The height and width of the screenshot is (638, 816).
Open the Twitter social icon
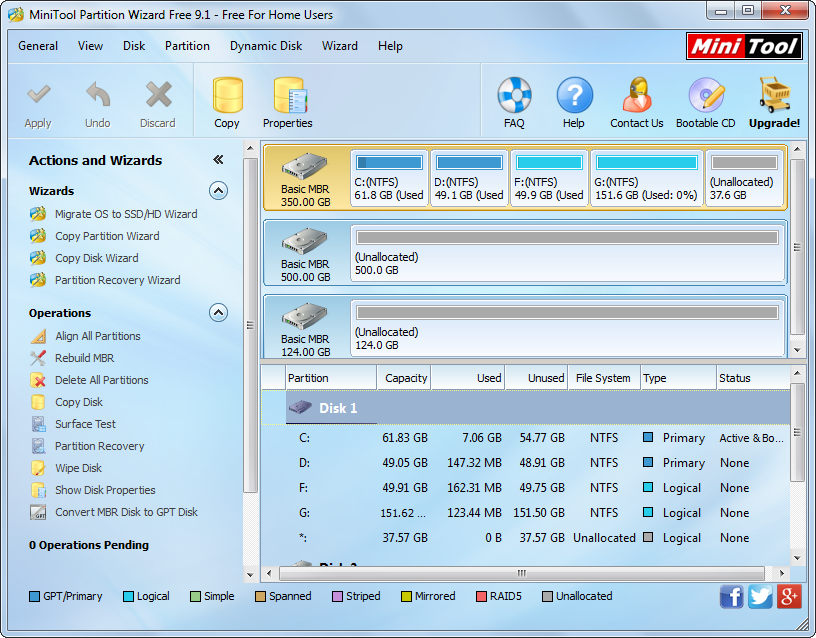click(x=760, y=596)
